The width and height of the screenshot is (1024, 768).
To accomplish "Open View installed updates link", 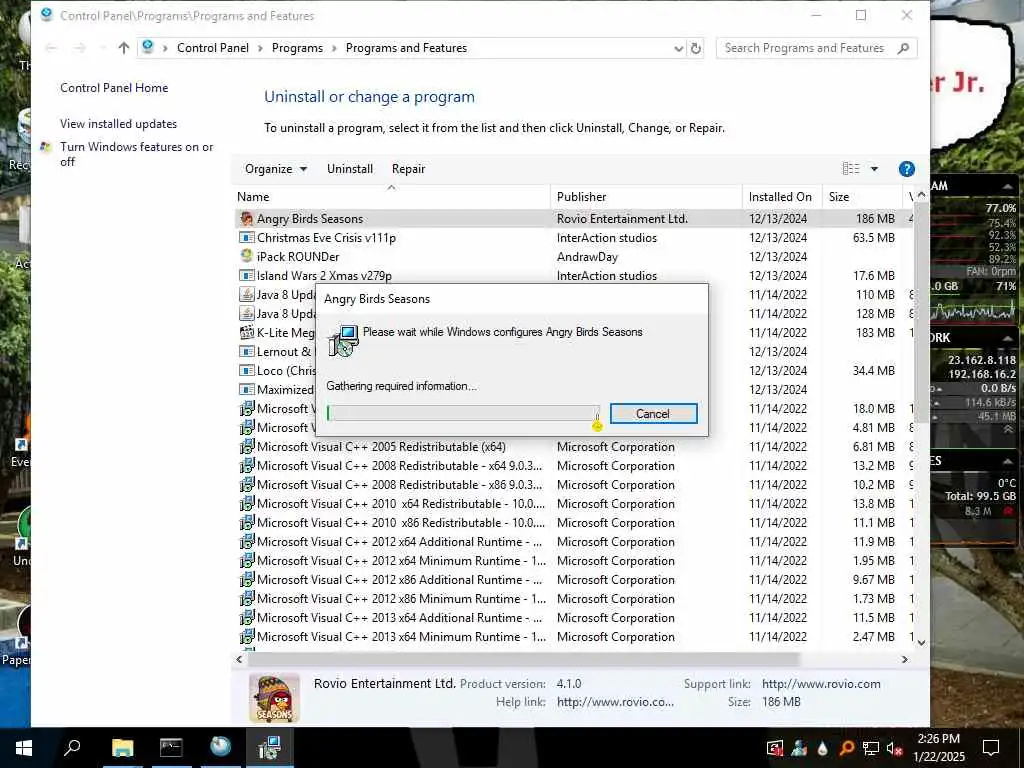I will (118, 124).
